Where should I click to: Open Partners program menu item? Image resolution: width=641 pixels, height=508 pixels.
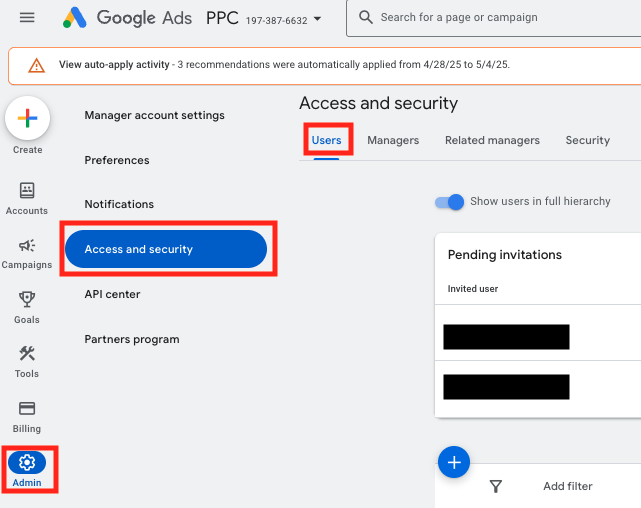pyautogui.click(x=132, y=339)
